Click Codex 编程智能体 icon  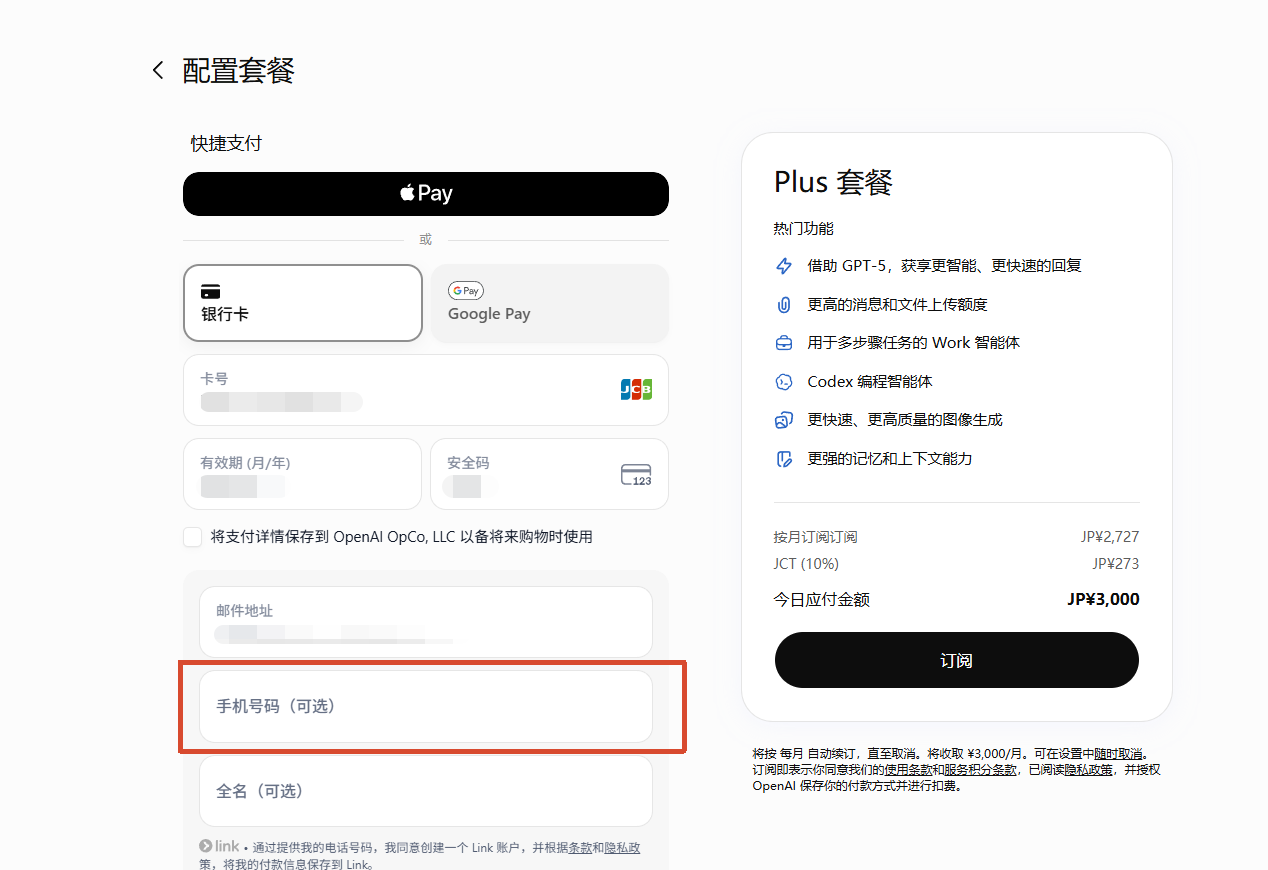coord(784,382)
